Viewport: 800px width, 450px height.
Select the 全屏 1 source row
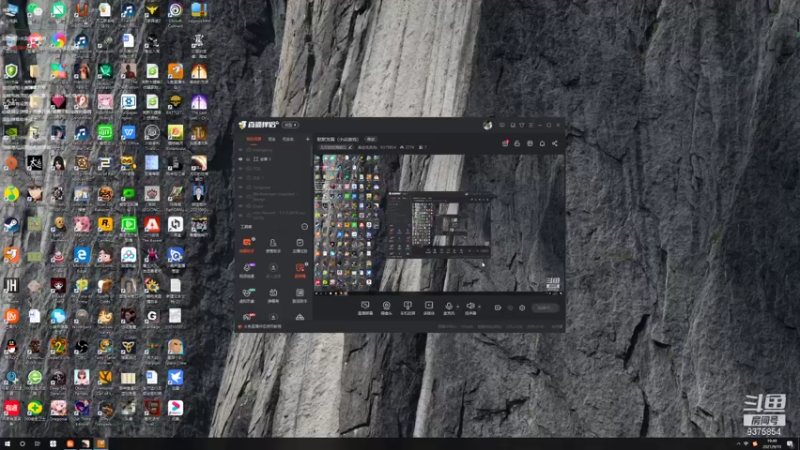[x=274, y=159]
